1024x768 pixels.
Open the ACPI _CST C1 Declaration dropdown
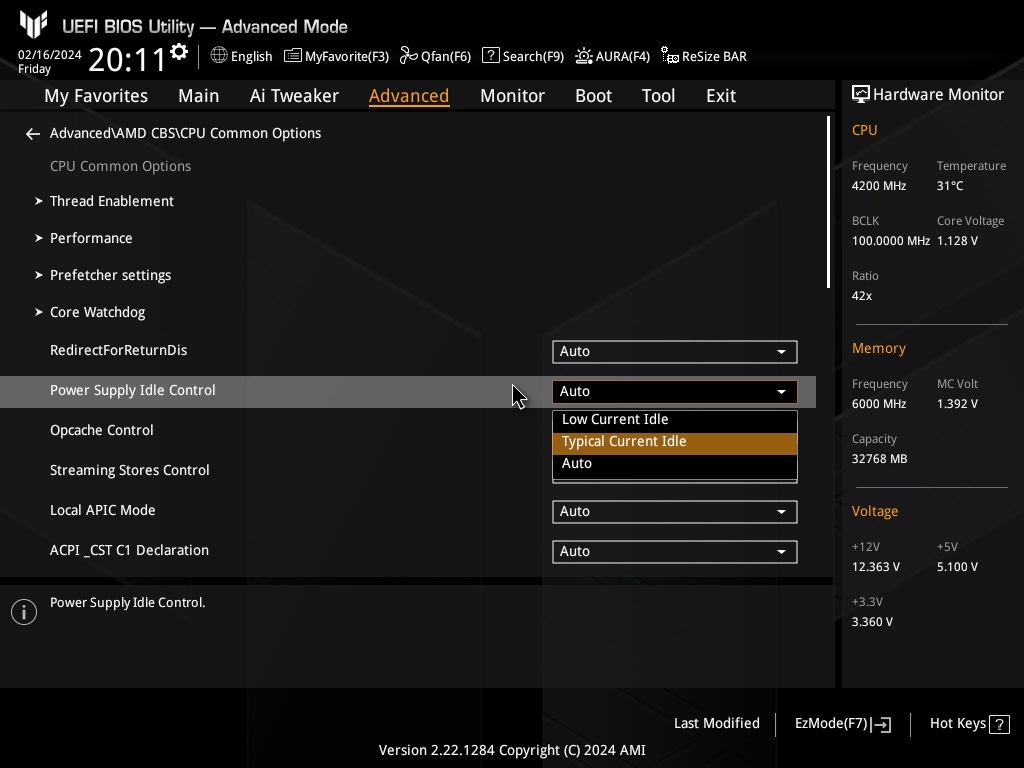[675, 551]
